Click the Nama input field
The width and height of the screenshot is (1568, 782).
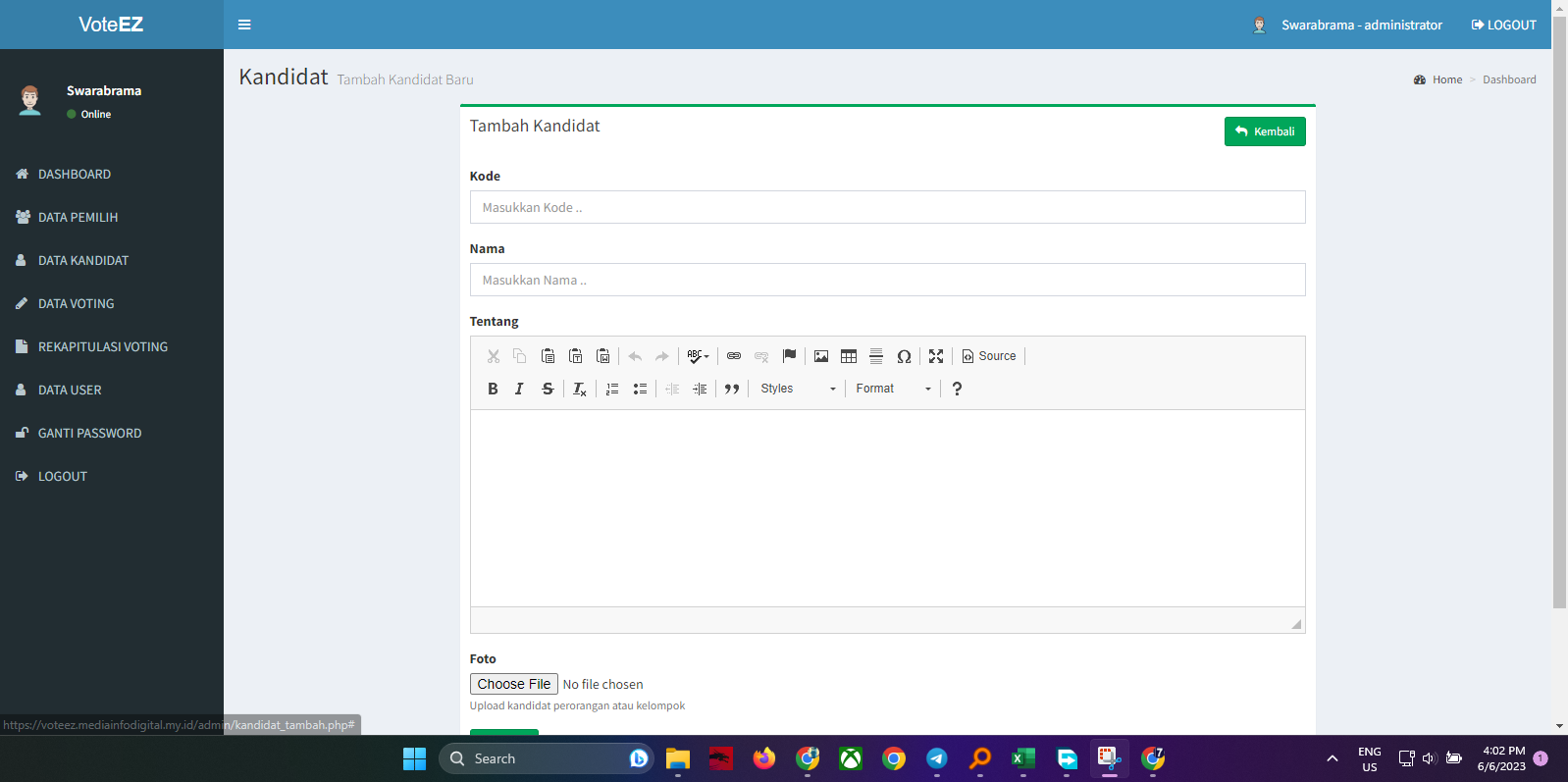887,280
